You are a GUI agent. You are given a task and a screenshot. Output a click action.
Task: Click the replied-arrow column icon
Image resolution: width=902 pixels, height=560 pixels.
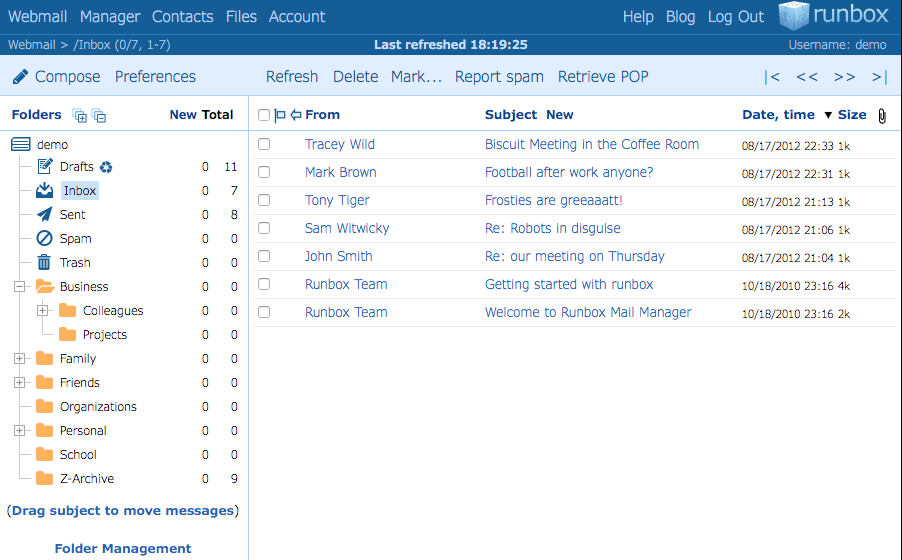295,115
